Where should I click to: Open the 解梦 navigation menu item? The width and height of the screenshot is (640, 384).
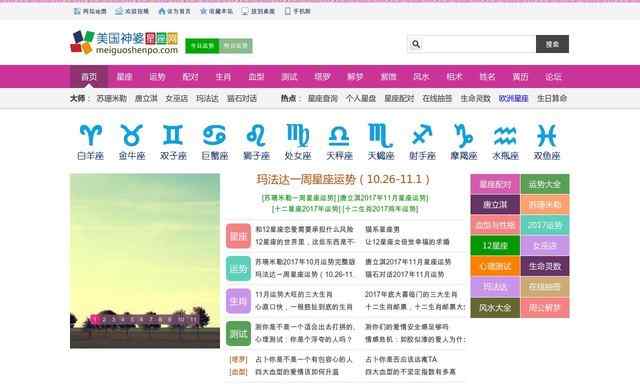point(355,77)
